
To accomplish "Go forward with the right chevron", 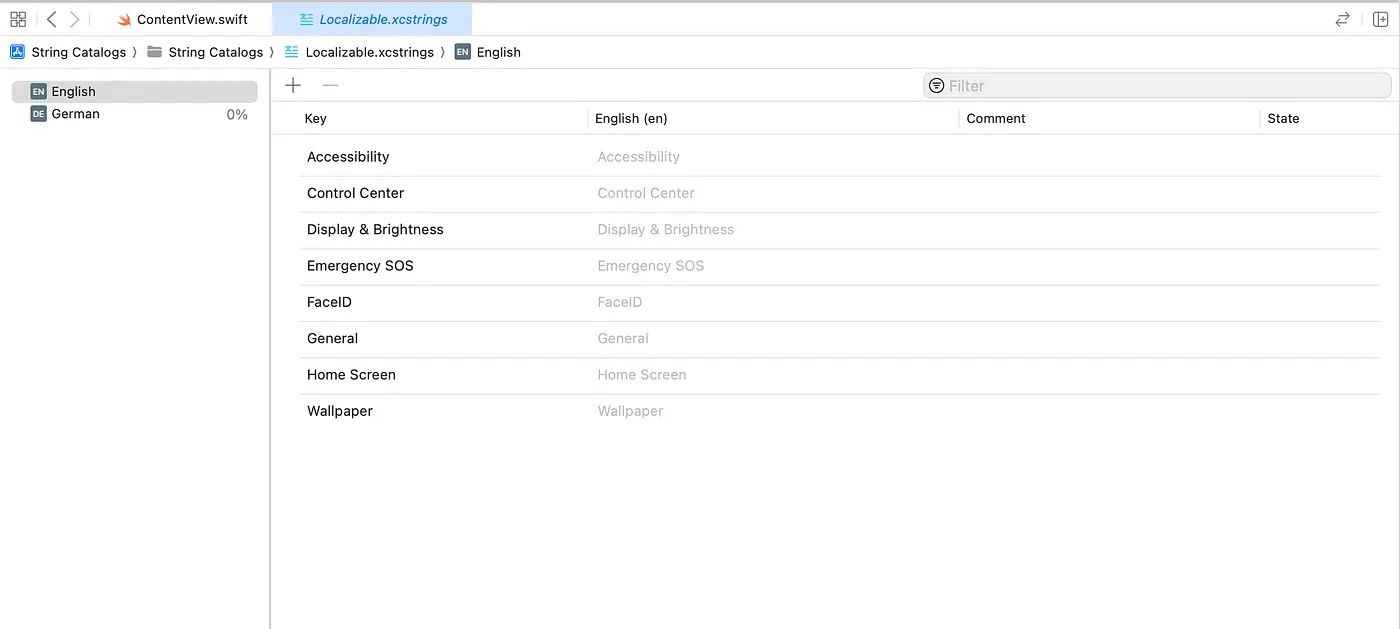I will click(x=75, y=19).
